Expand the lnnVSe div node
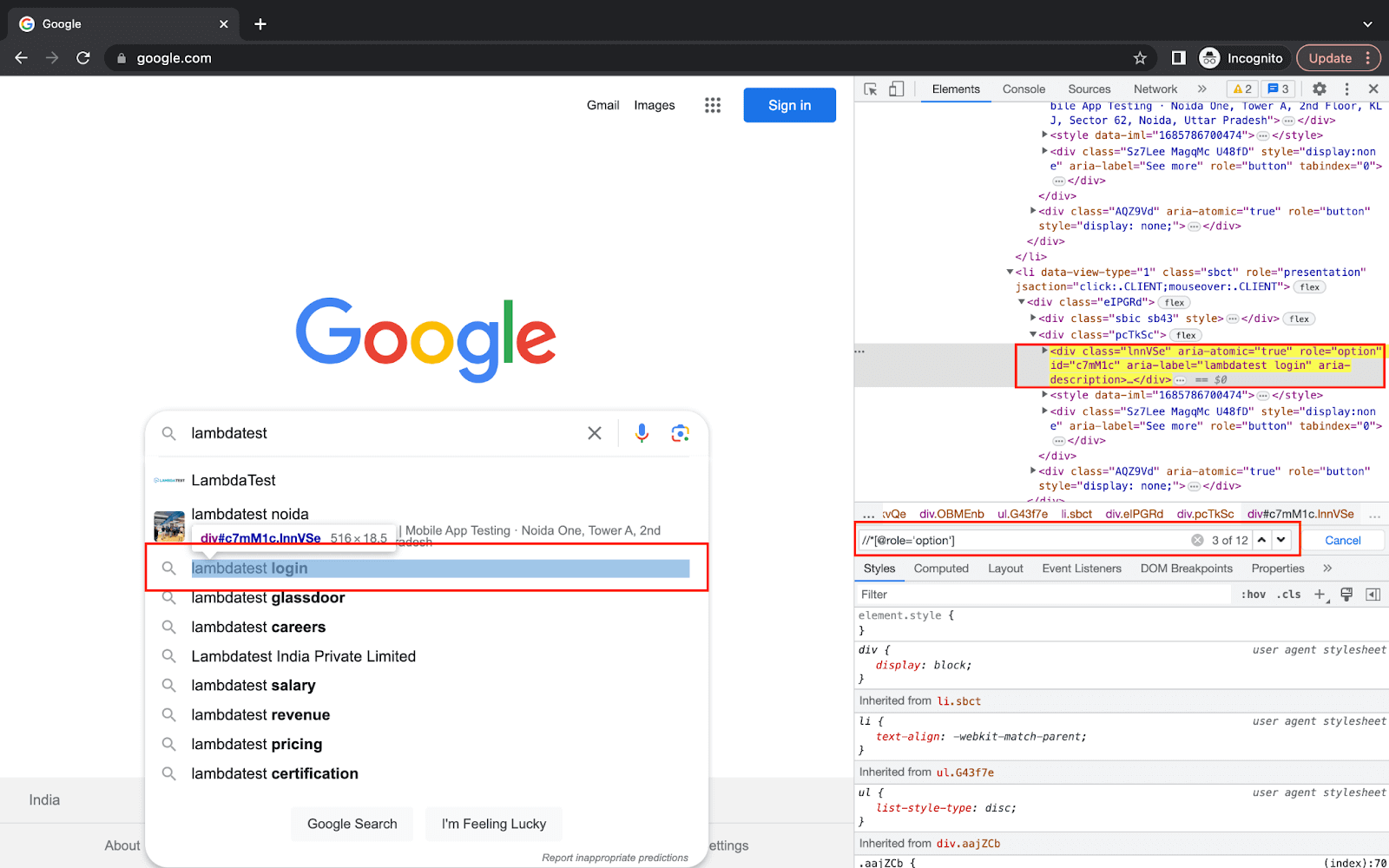1389x868 pixels. pos(1044,351)
